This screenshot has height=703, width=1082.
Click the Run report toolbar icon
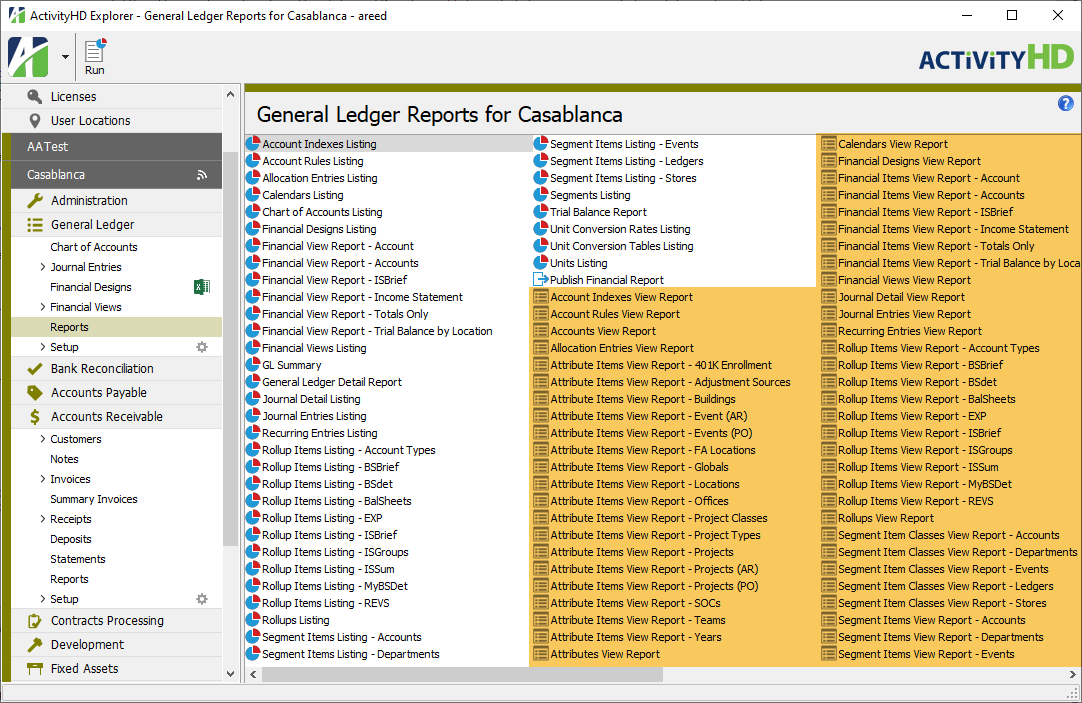pos(95,57)
